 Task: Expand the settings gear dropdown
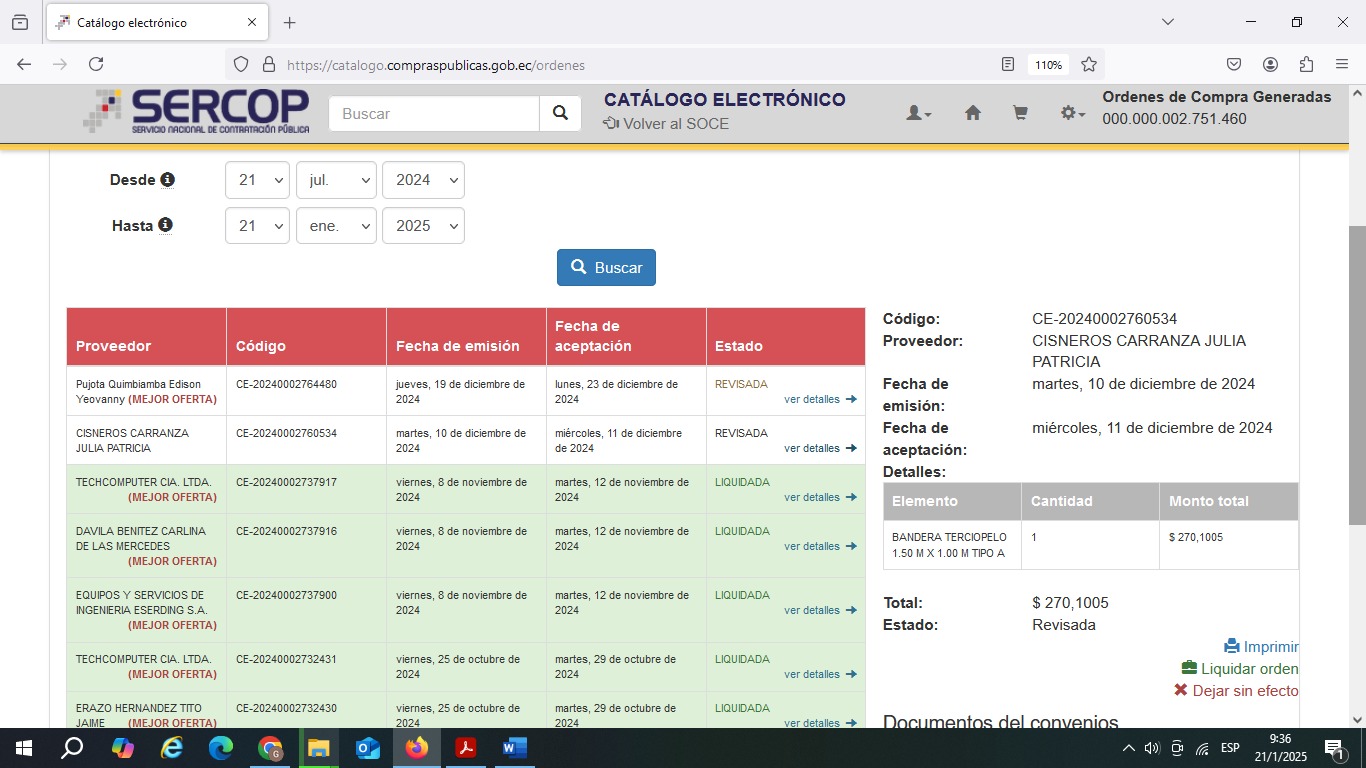click(1072, 114)
